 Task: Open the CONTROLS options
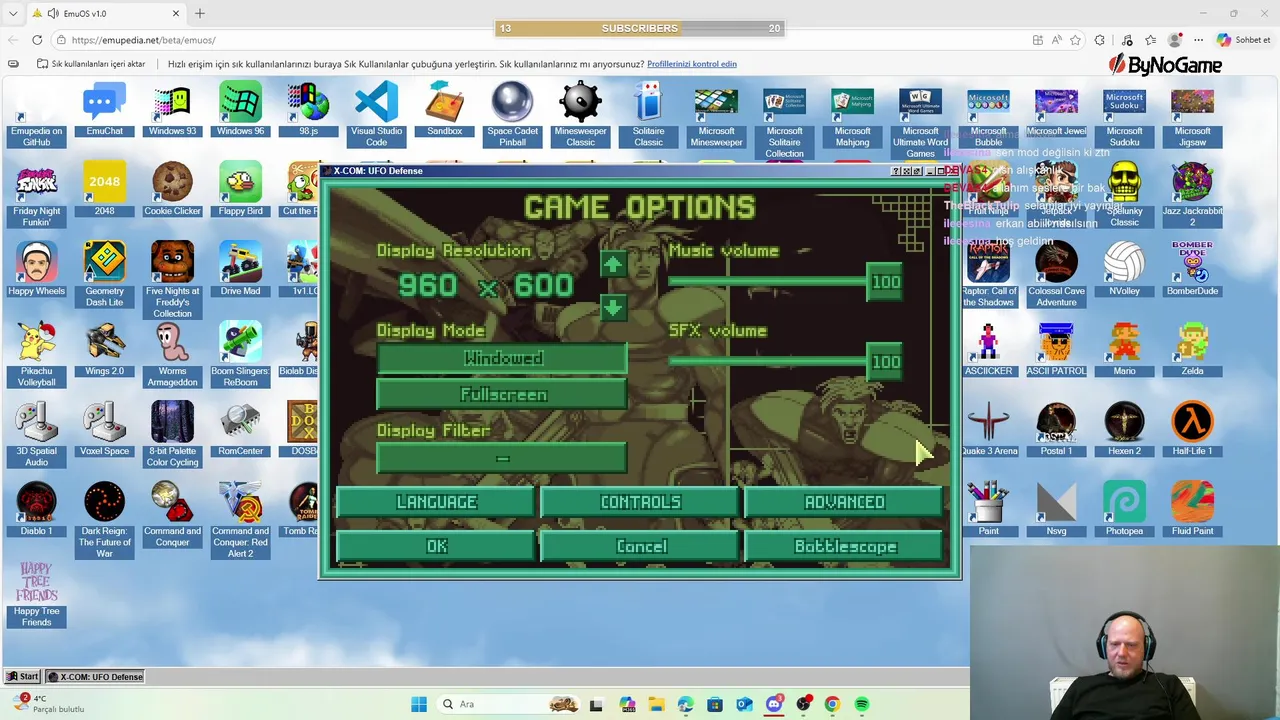(640, 502)
